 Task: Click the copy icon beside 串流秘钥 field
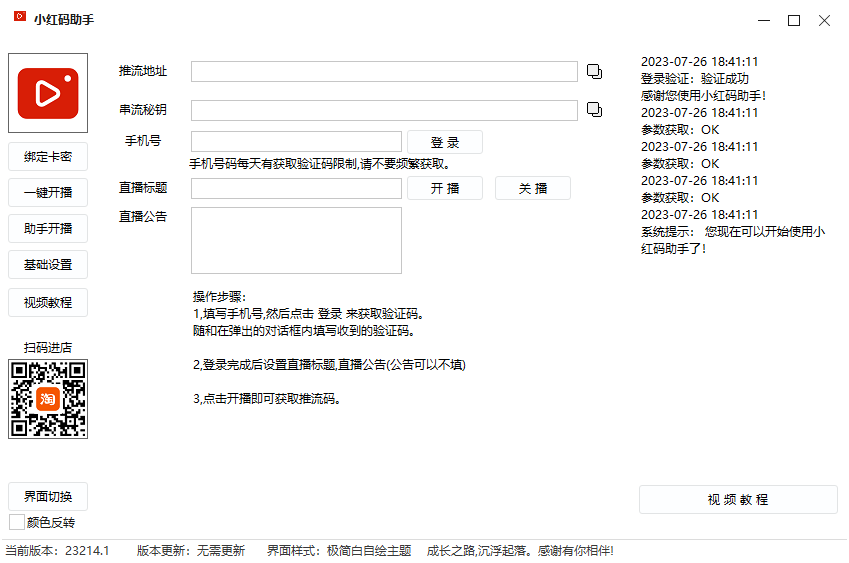point(594,109)
